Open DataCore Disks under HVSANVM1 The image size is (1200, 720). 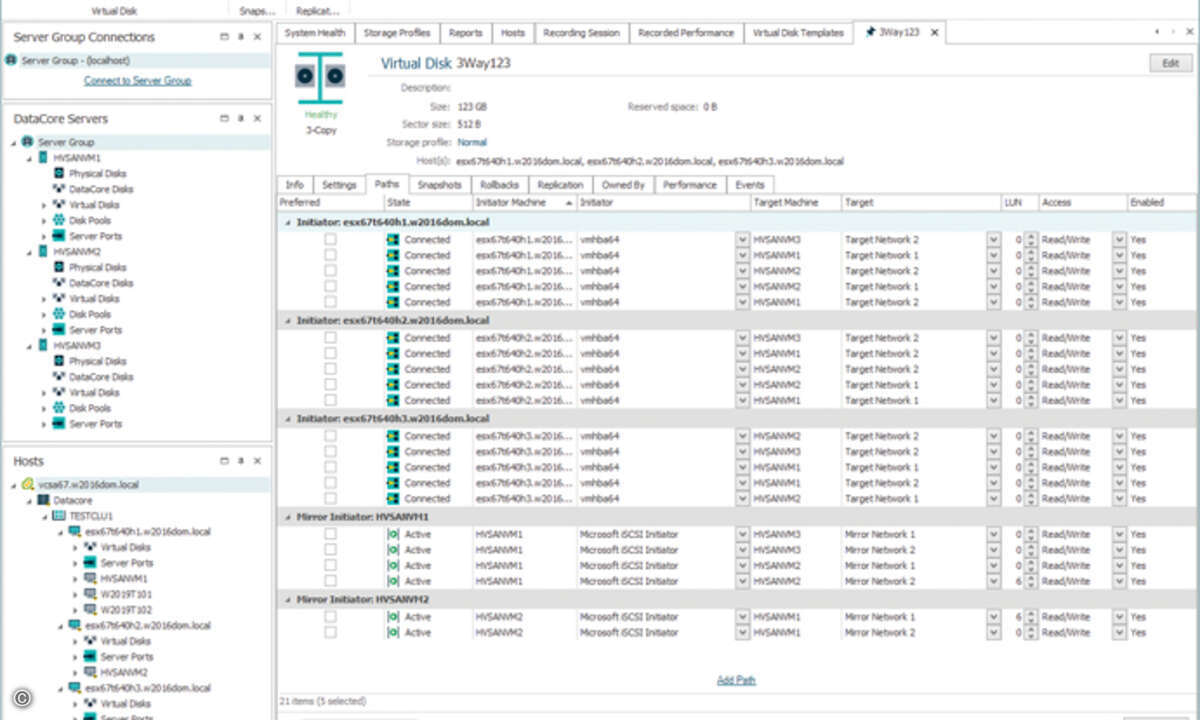coord(101,189)
